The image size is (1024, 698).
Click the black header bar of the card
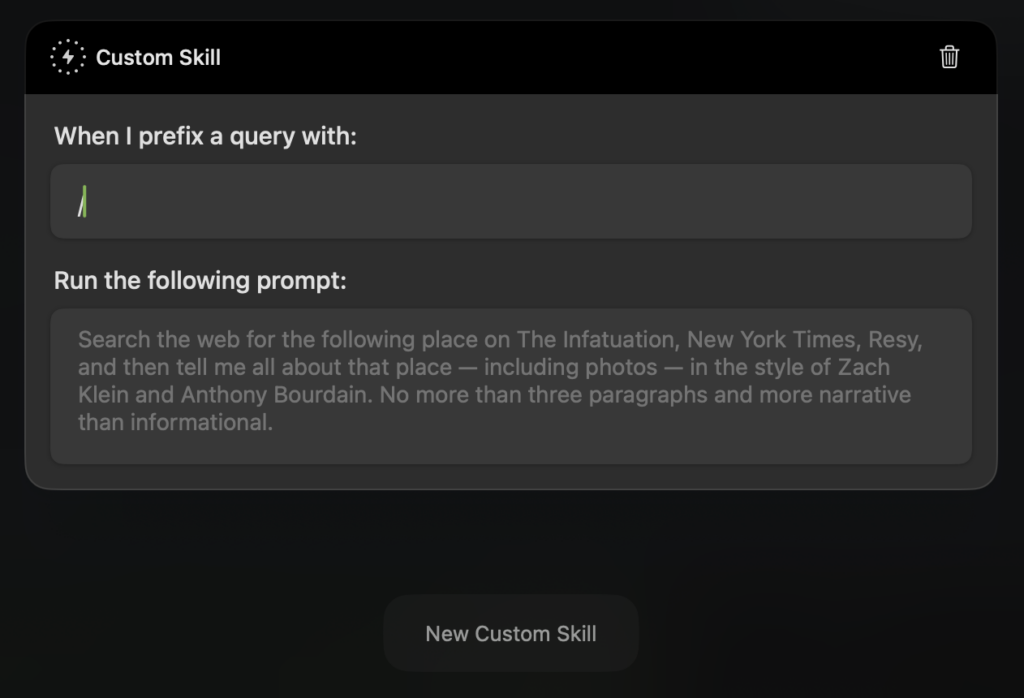(511, 57)
